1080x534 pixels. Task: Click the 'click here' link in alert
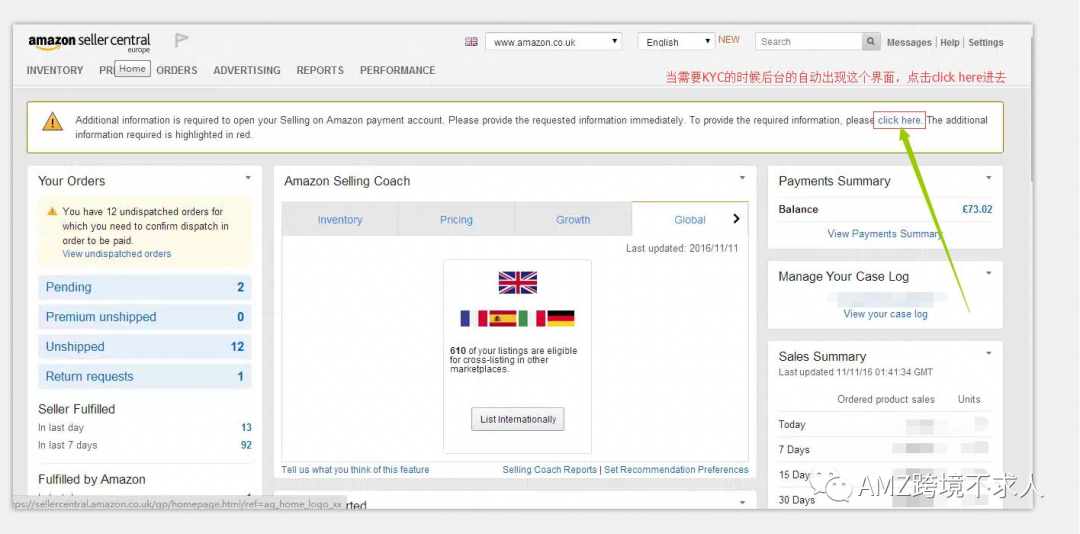click(899, 121)
